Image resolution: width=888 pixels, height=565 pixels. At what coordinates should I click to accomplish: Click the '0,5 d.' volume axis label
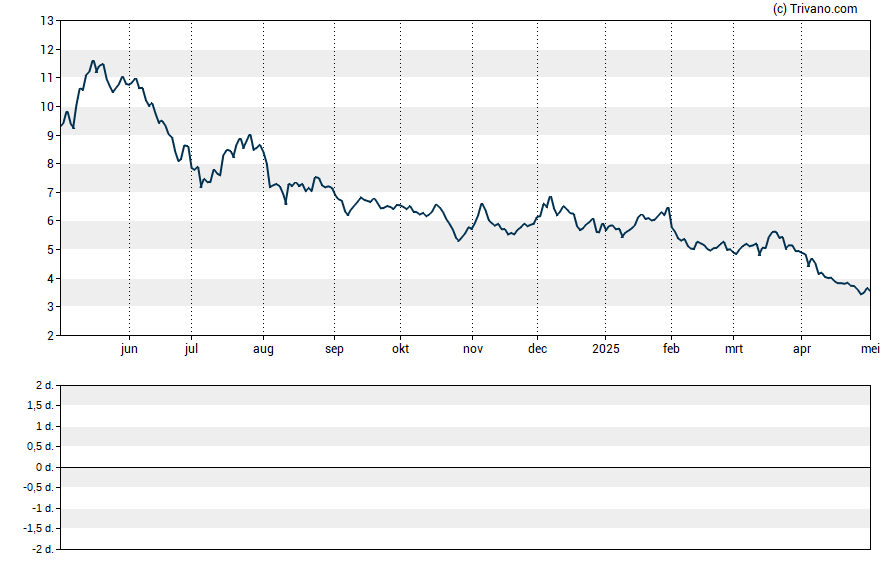click(40, 447)
